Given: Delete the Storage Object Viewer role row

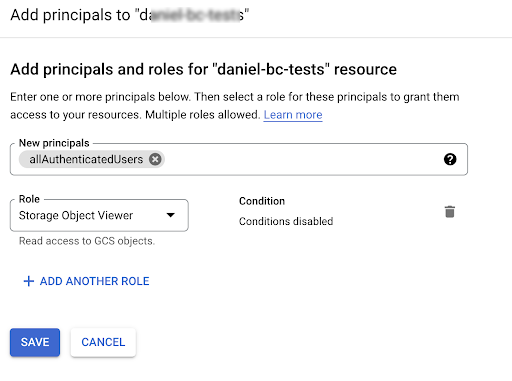Looking at the screenshot, I should click(x=450, y=212).
